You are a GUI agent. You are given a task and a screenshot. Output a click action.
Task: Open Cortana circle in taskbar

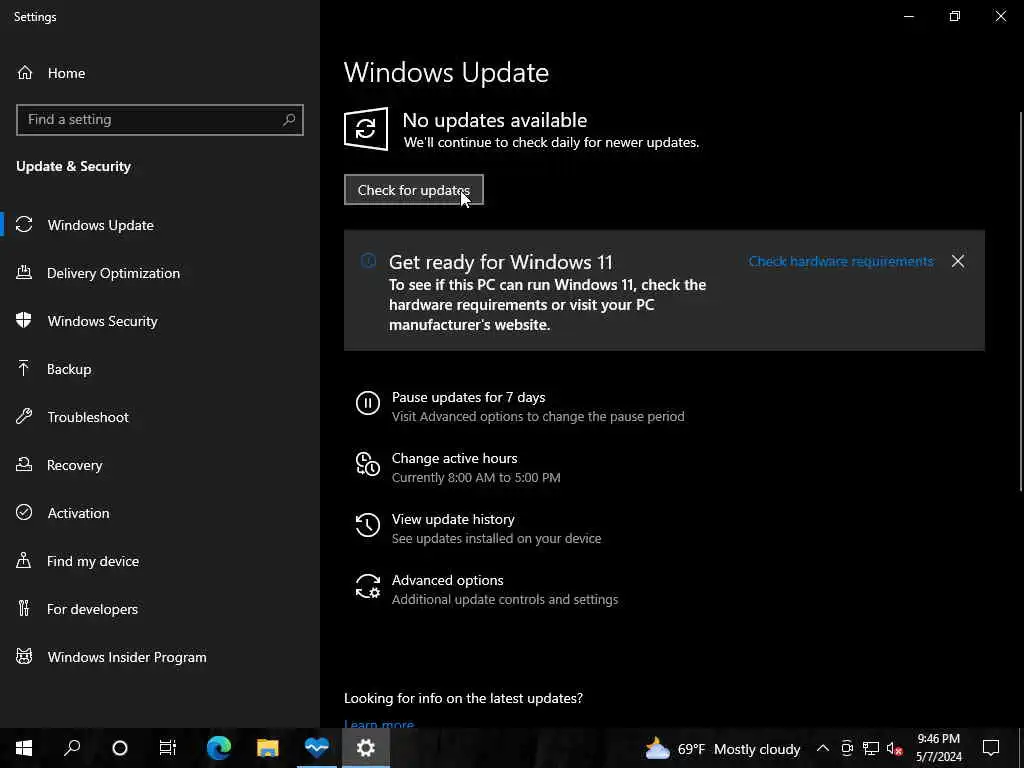point(120,748)
